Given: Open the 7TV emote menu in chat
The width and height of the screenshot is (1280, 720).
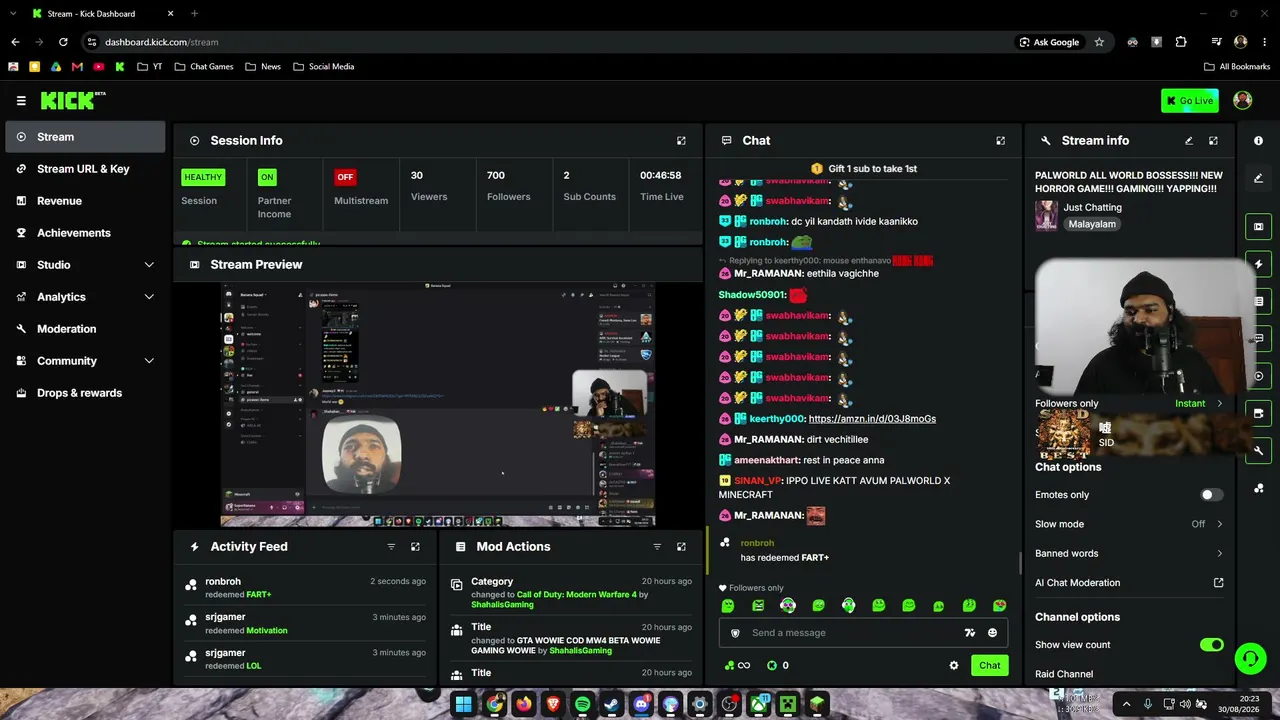Looking at the screenshot, I should tap(969, 633).
